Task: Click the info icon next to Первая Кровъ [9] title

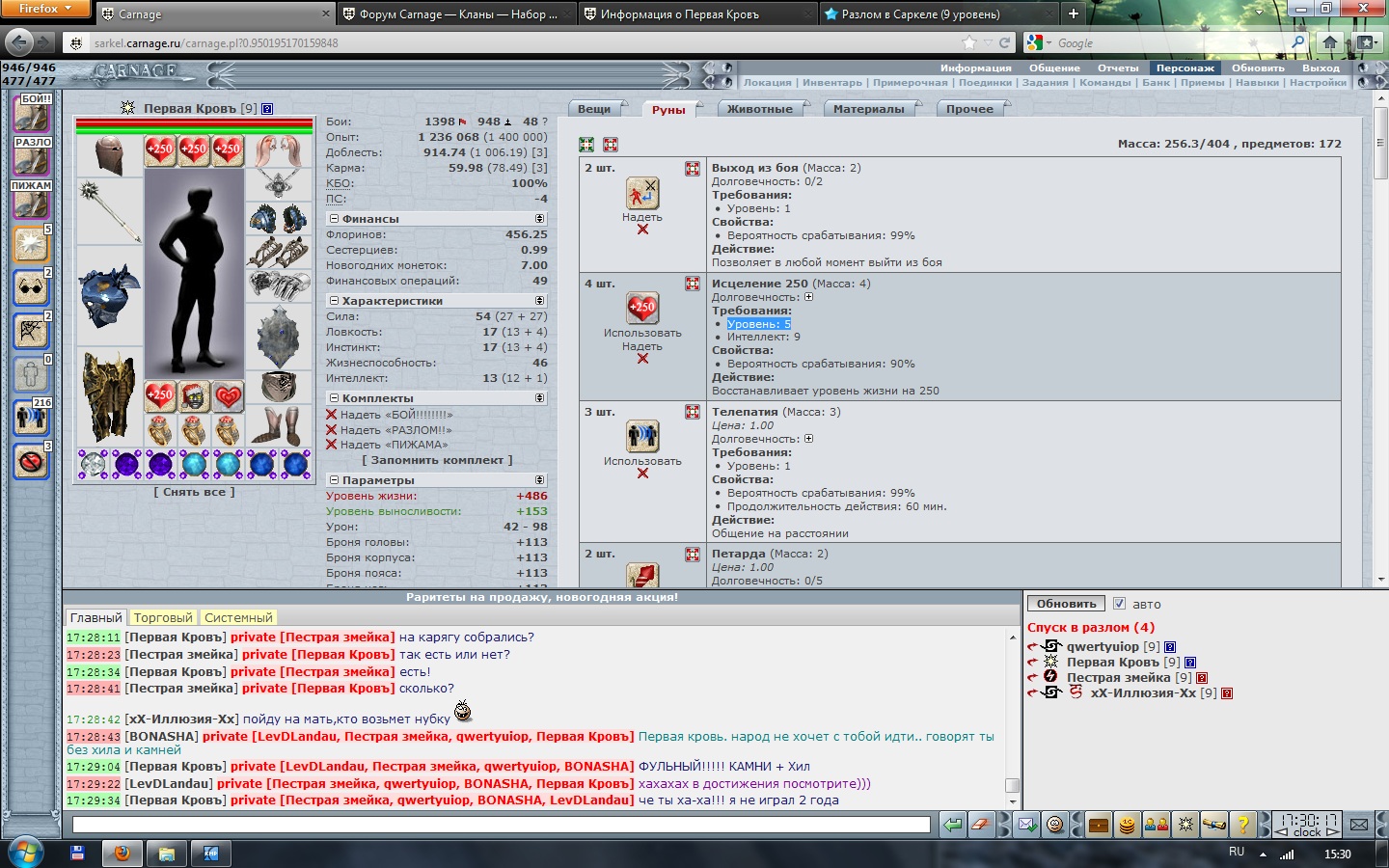Action: point(267,109)
